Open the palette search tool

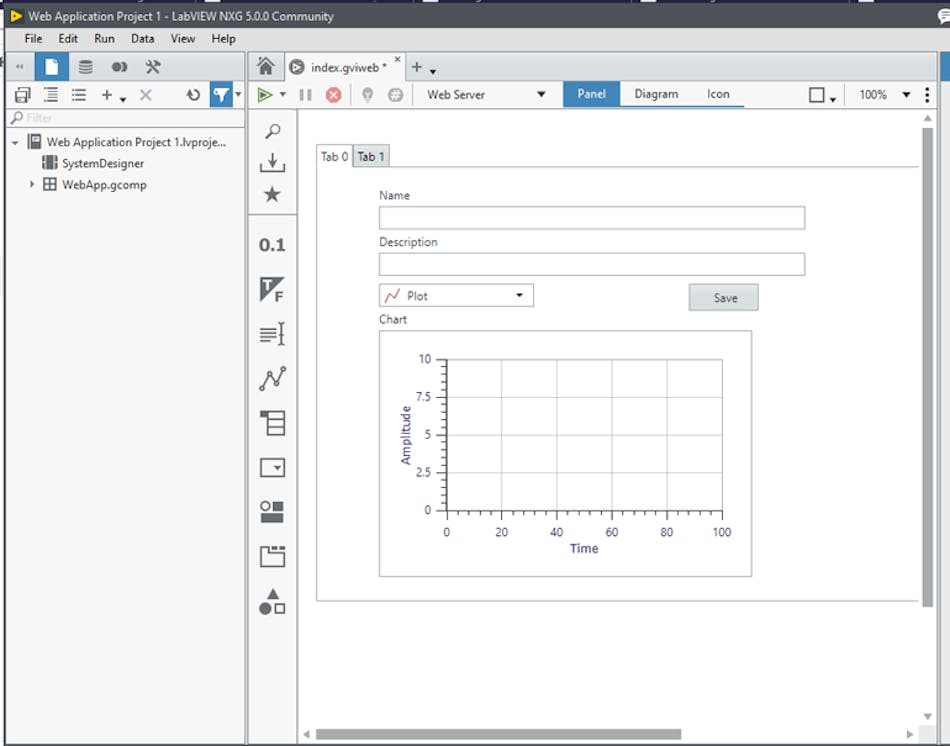pyautogui.click(x=272, y=129)
